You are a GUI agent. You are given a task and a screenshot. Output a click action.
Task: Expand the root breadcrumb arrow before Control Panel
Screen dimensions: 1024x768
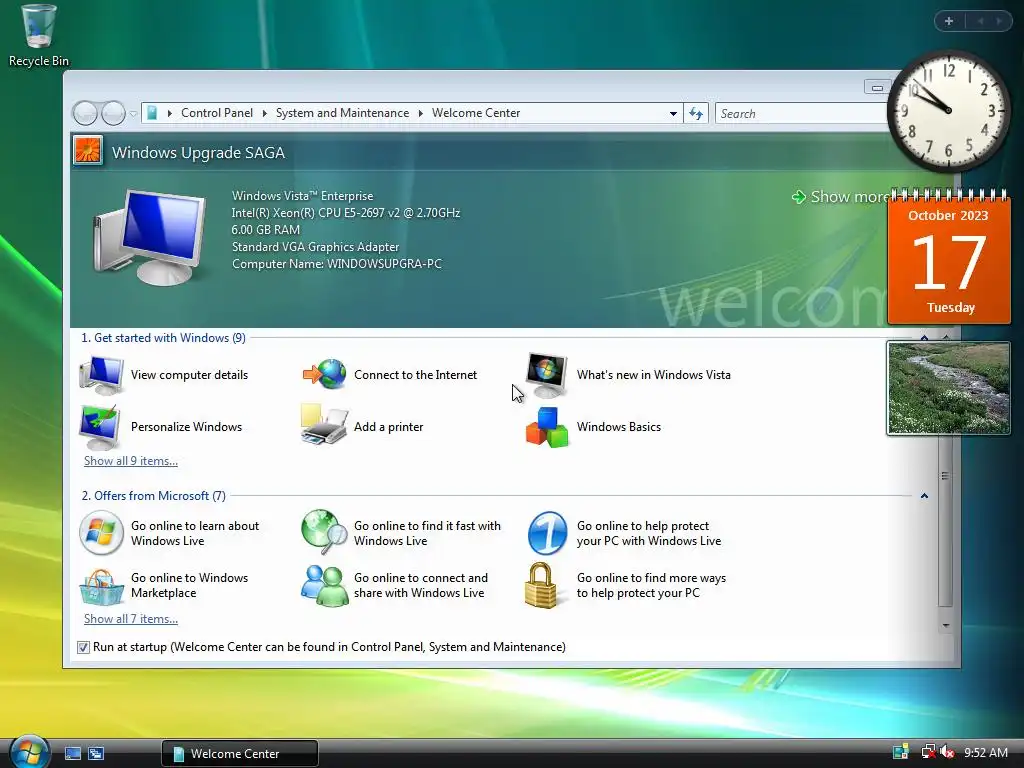[170, 114]
